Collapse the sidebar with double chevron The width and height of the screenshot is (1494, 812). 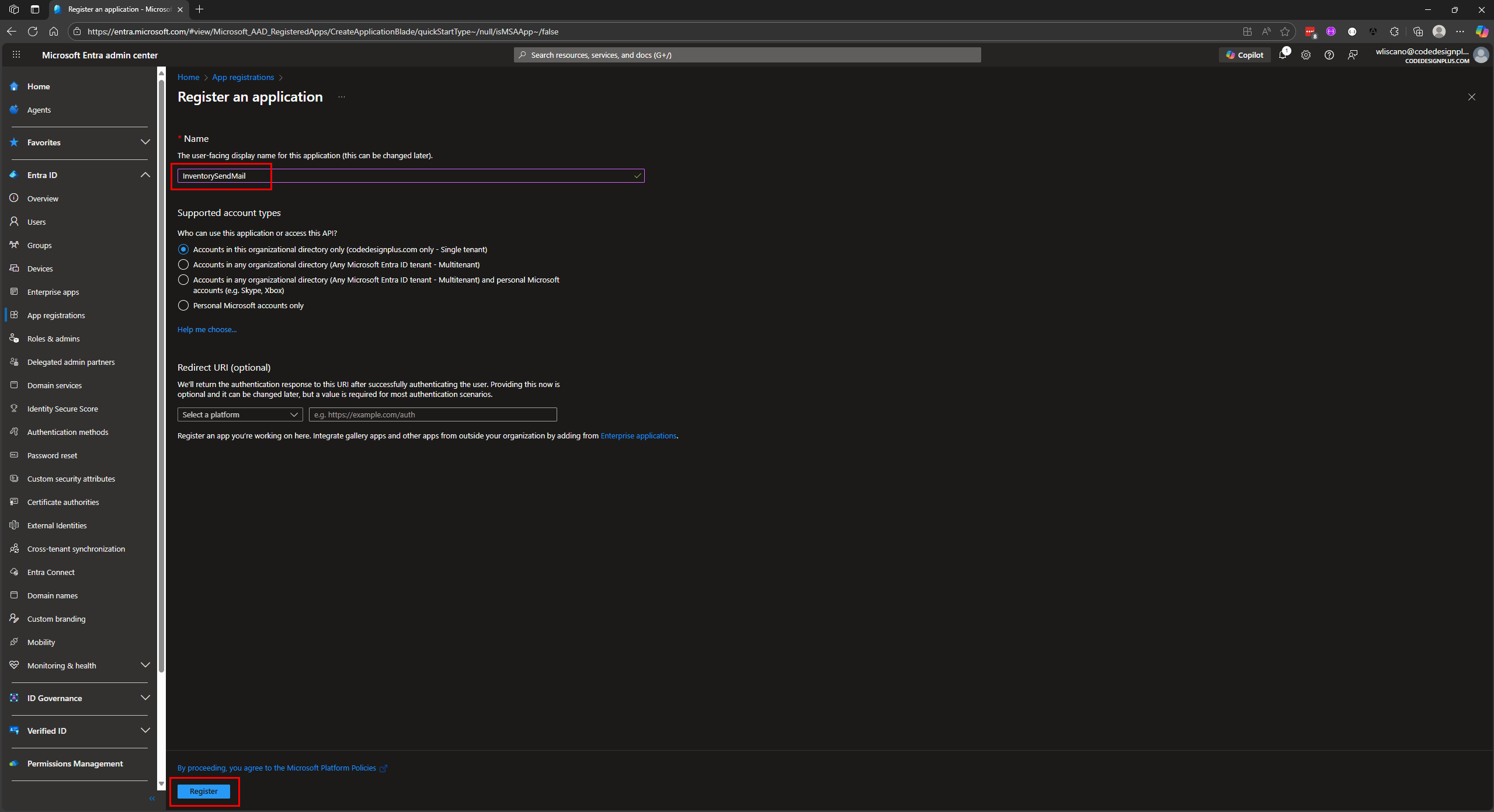pyautogui.click(x=152, y=799)
